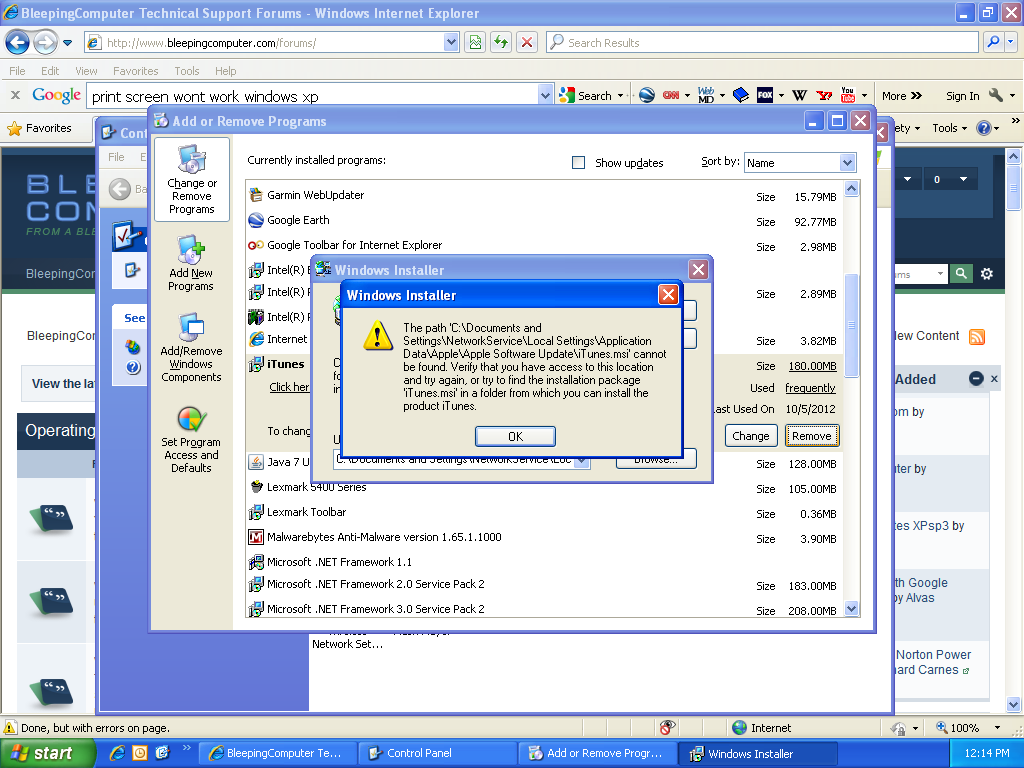The height and width of the screenshot is (768, 1024).
Task: Open the Help menu
Action: pos(225,71)
